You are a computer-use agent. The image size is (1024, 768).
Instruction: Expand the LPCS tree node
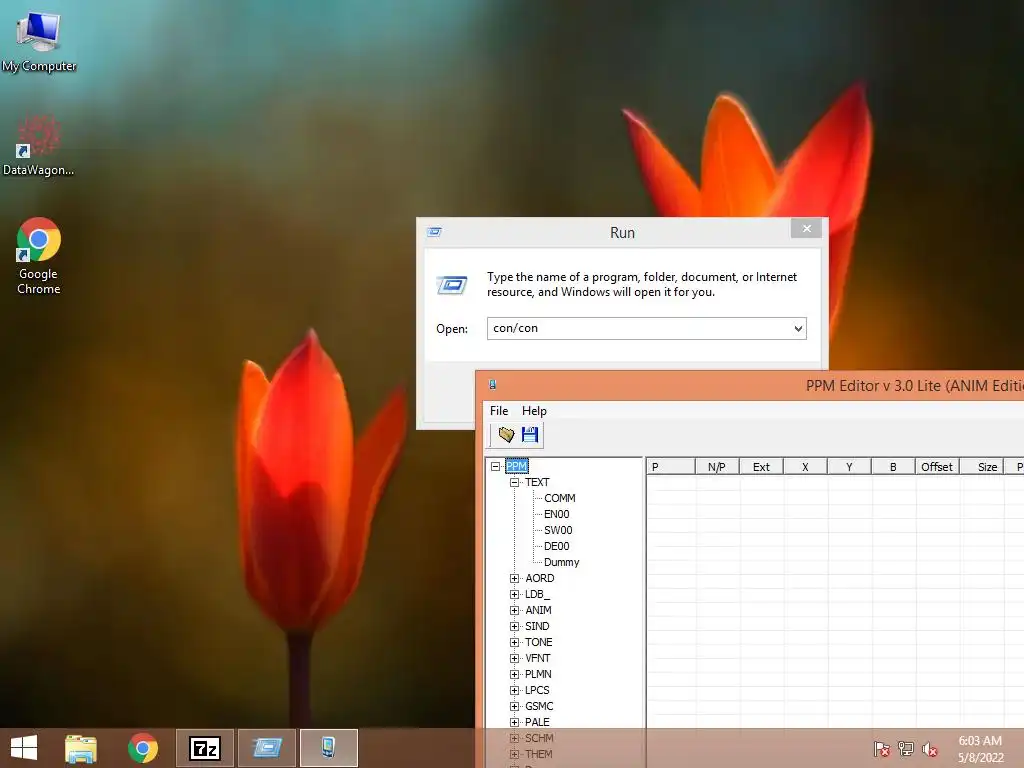[x=515, y=690]
